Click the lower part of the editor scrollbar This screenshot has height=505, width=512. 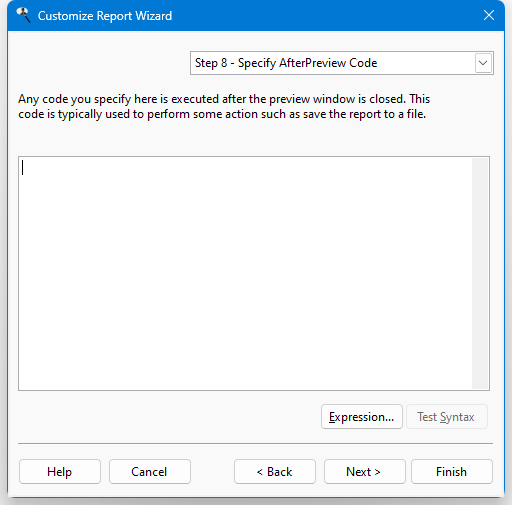coord(480,350)
